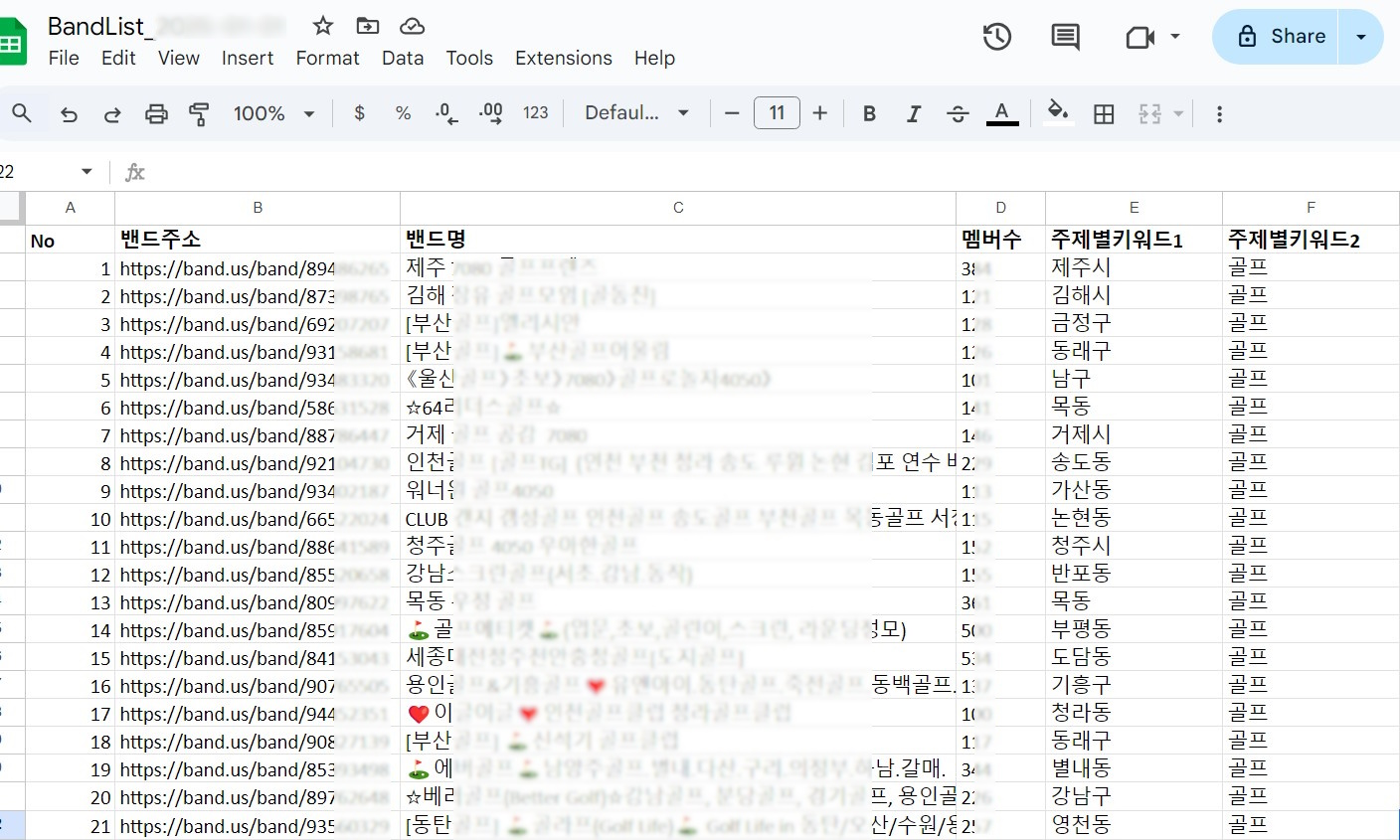
Task: Expand the Share options arrow
Action: 1361,37
